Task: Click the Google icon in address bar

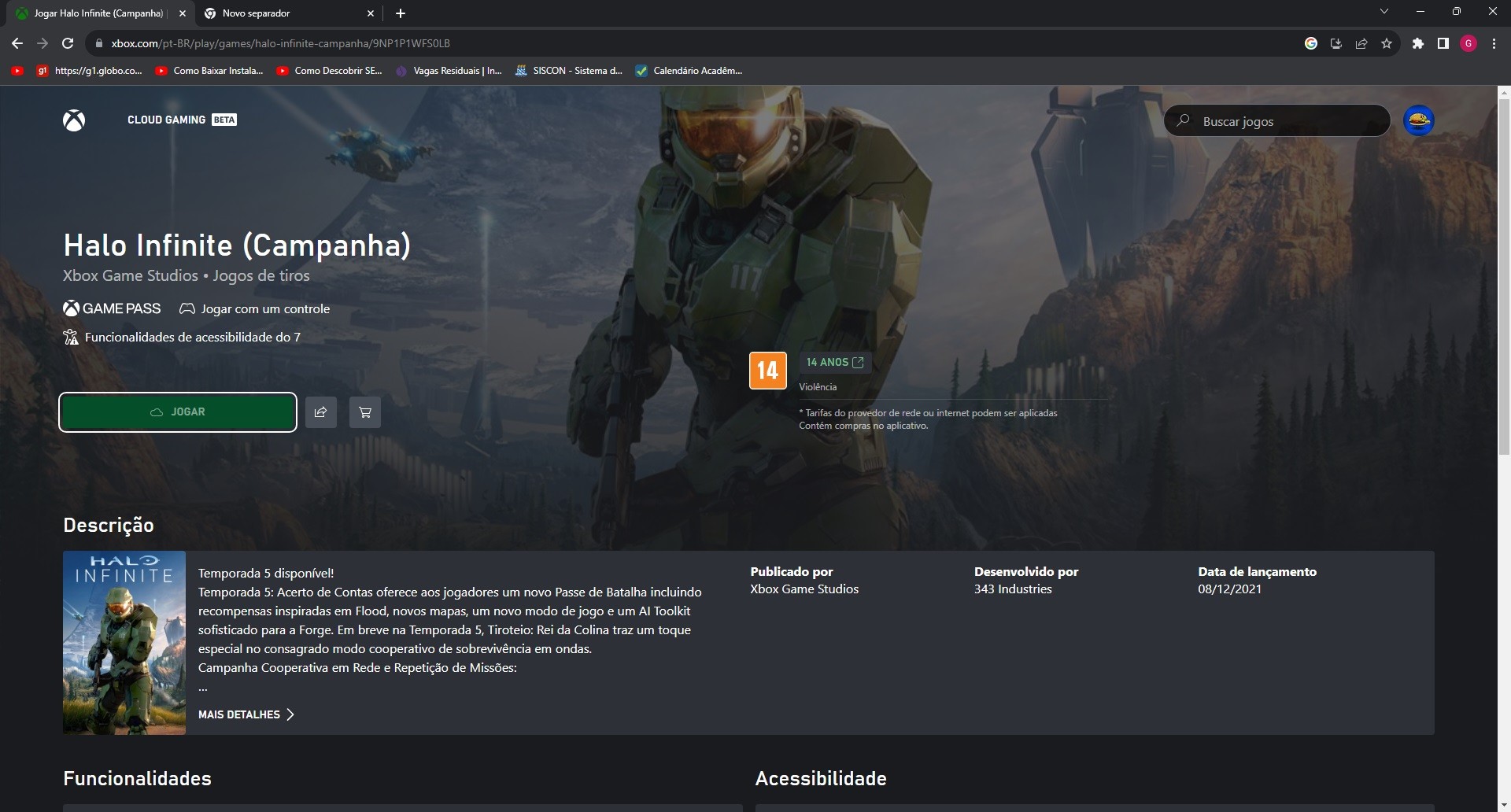Action: point(1311,43)
